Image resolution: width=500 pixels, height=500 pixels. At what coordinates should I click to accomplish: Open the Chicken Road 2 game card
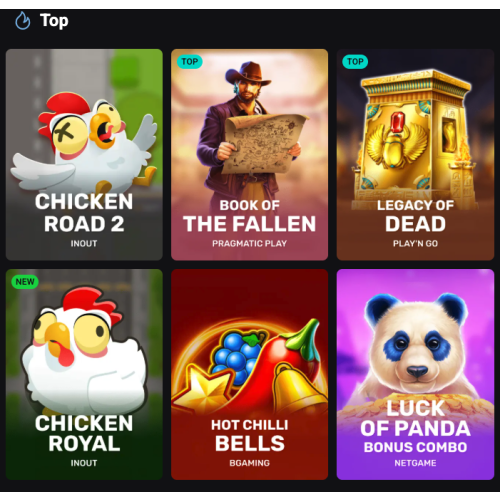coord(84,155)
